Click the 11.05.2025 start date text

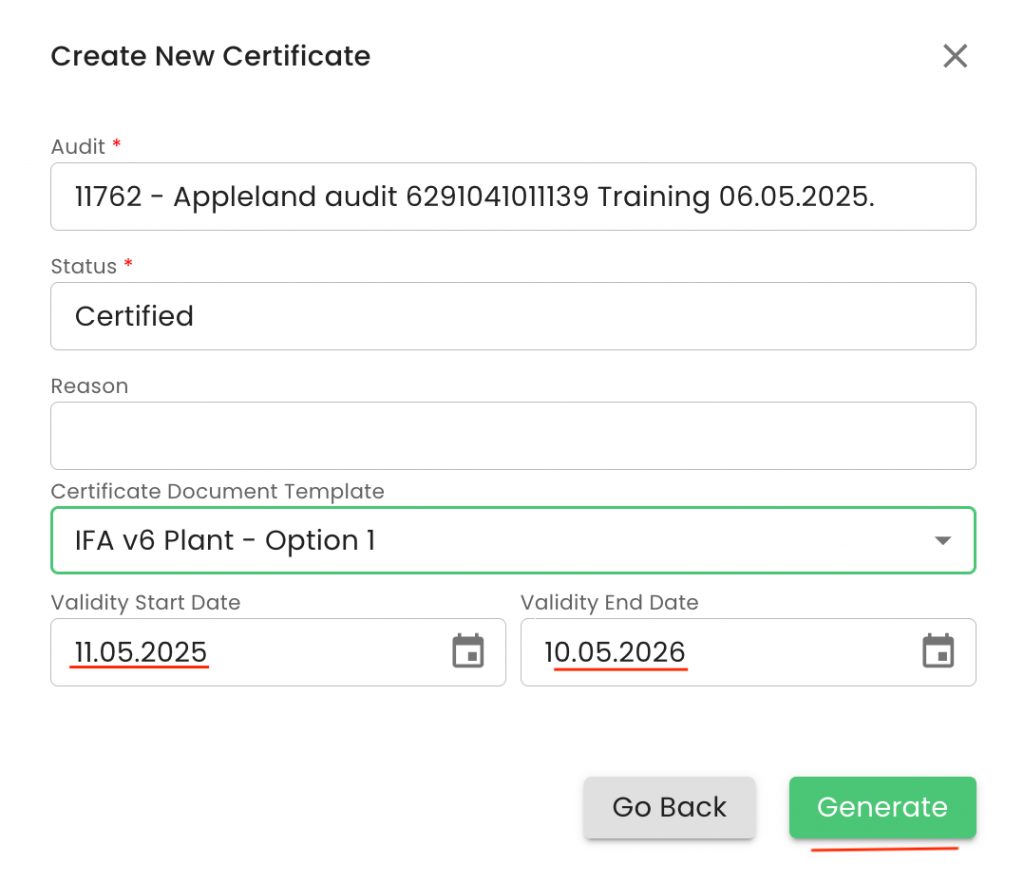pos(141,652)
